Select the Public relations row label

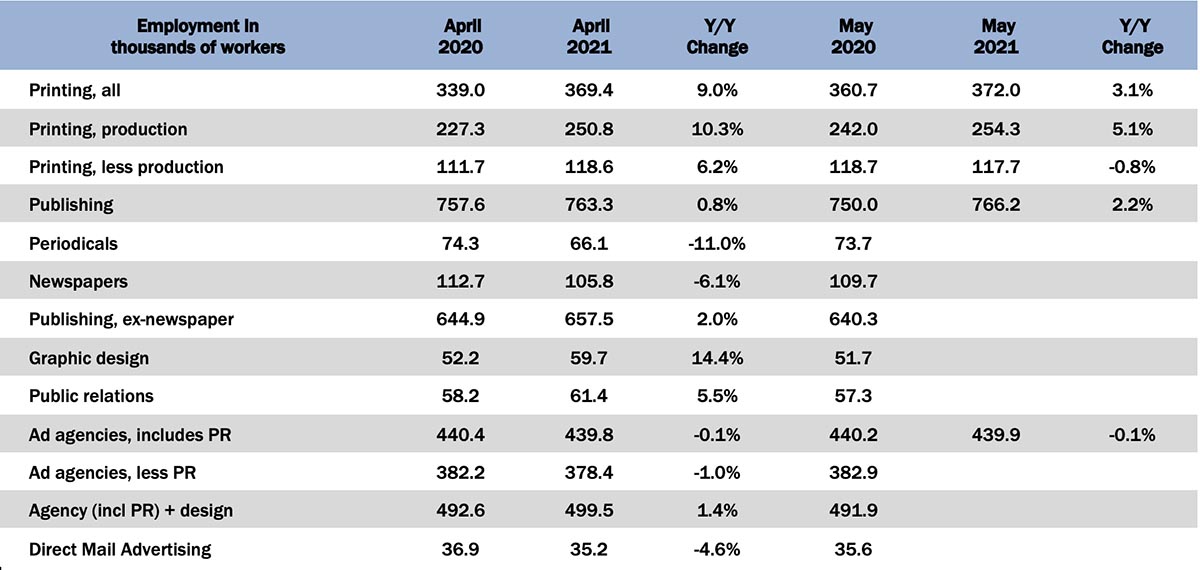tap(91, 396)
